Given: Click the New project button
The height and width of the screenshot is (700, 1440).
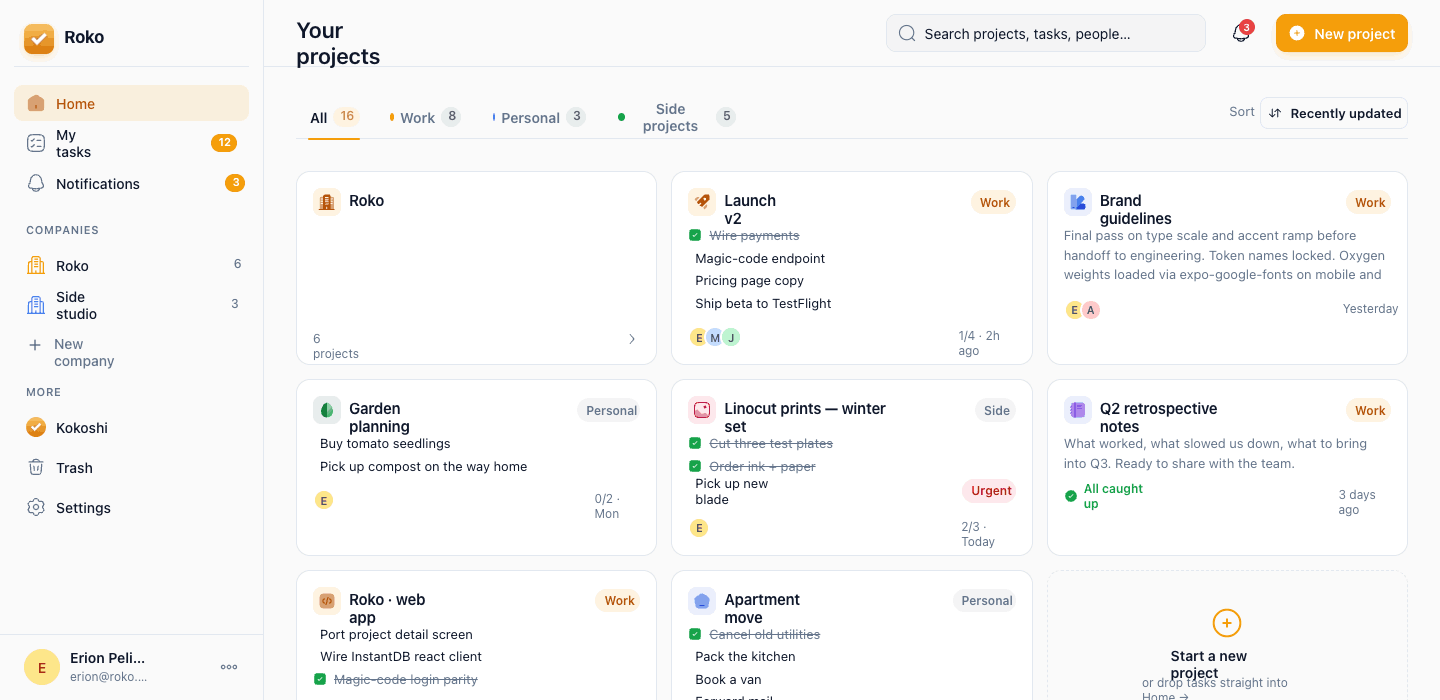Looking at the screenshot, I should coord(1342,33).
